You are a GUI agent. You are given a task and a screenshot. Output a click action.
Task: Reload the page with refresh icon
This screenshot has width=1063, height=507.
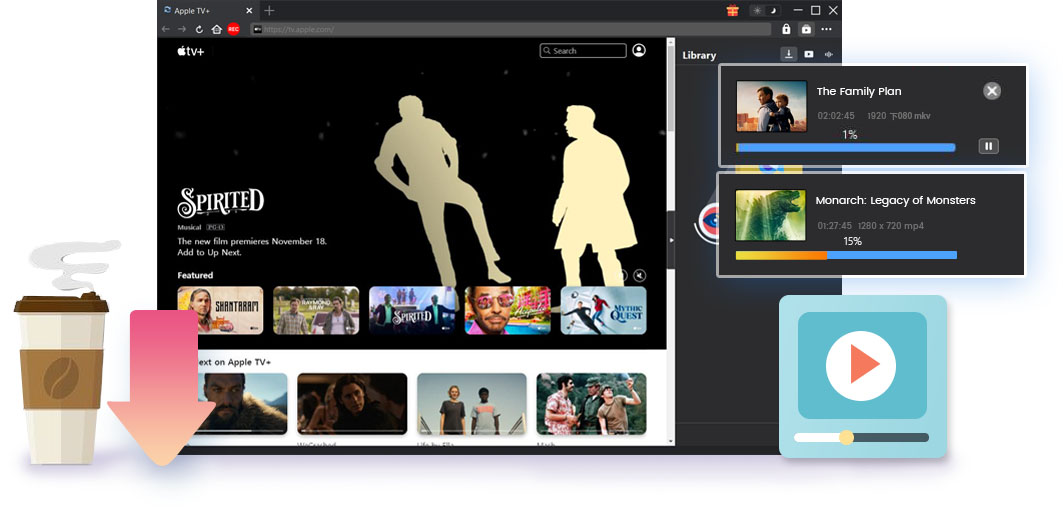click(x=199, y=29)
